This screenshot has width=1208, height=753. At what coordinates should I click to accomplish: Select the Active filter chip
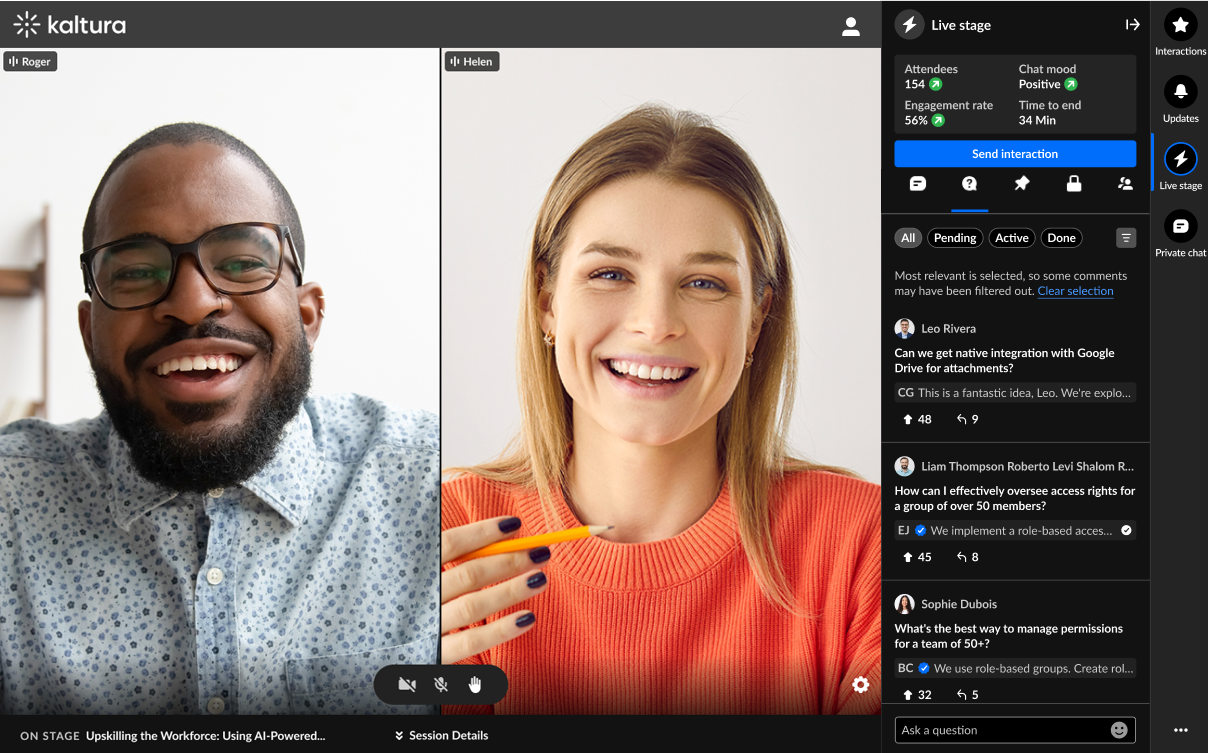click(1011, 238)
